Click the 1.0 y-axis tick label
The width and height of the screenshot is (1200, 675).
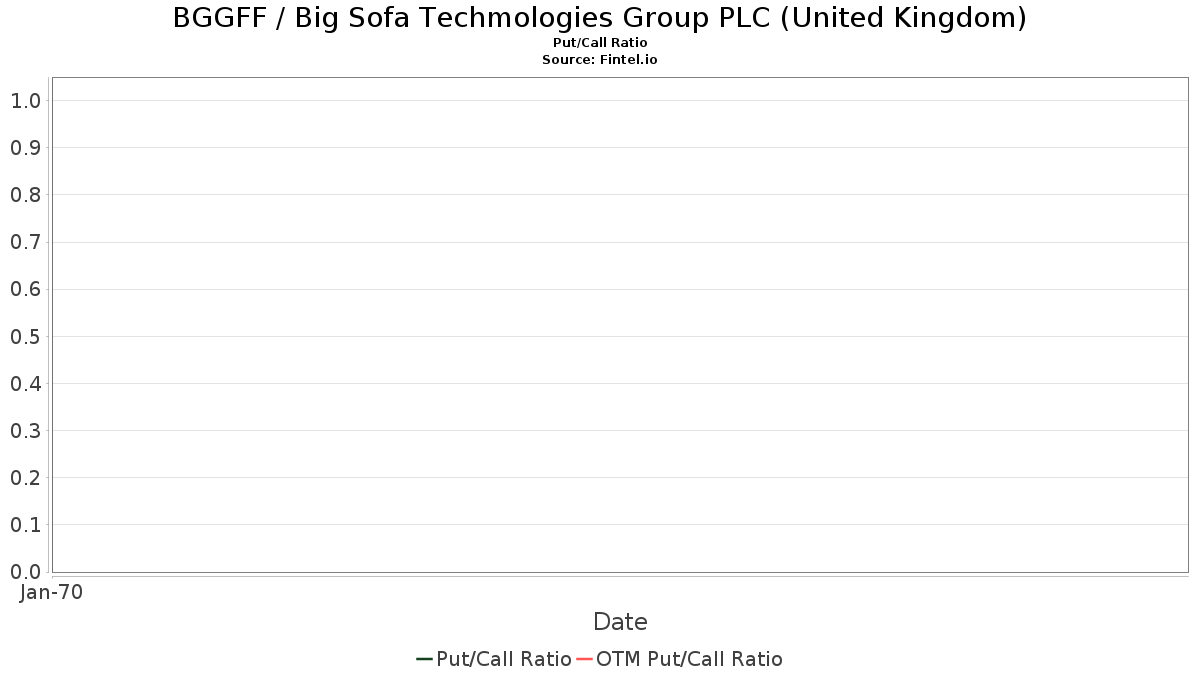(x=25, y=101)
